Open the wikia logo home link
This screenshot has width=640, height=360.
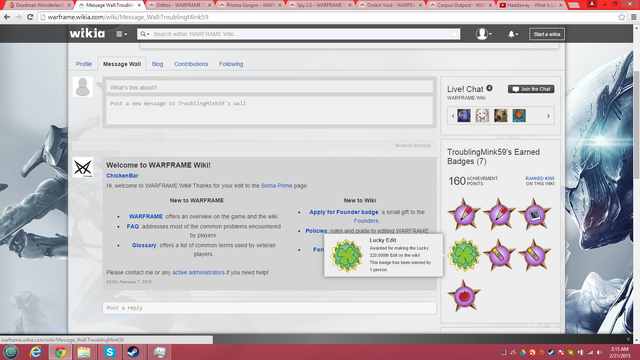[x=87, y=33]
